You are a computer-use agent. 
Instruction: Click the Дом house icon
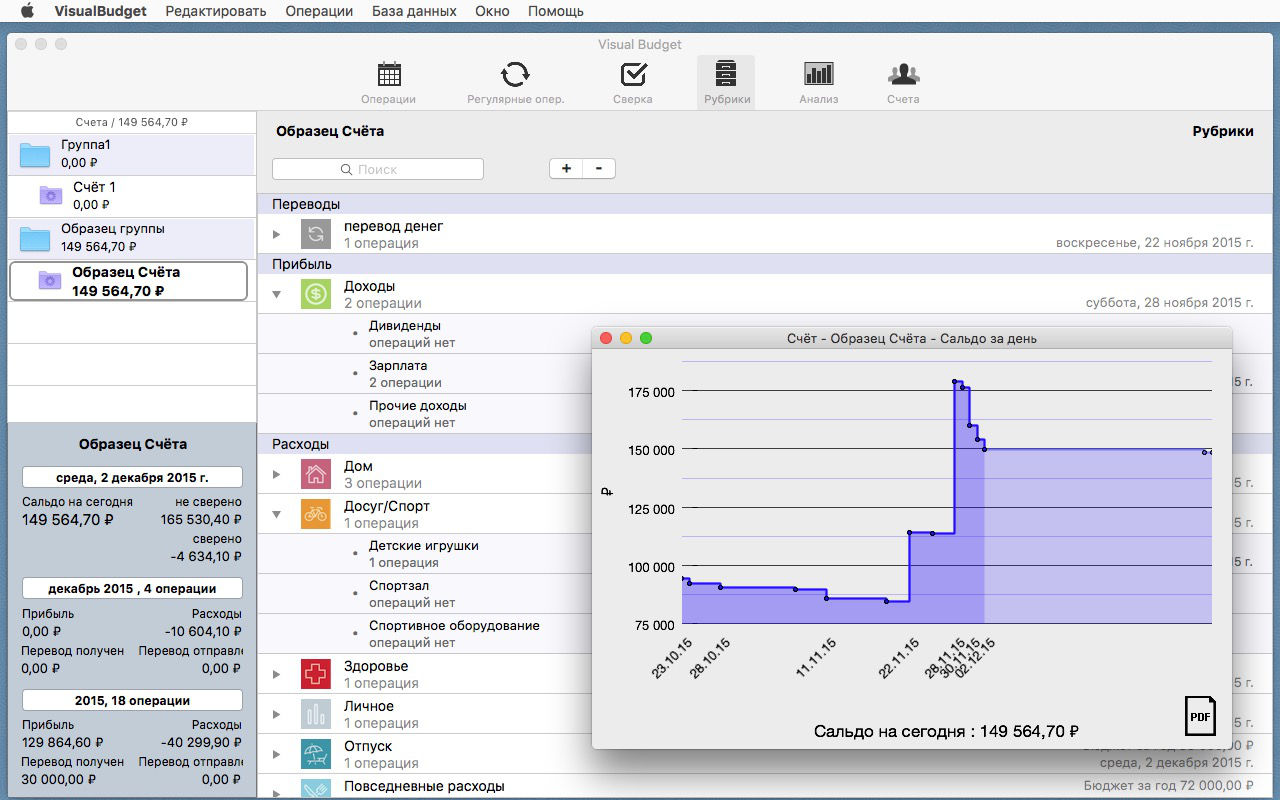click(315, 474)
